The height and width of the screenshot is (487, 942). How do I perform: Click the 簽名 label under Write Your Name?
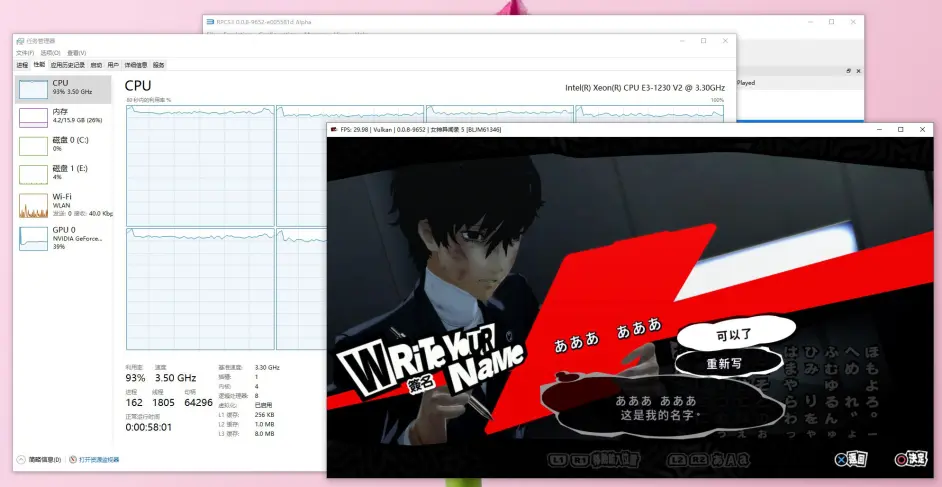(420, 385)
